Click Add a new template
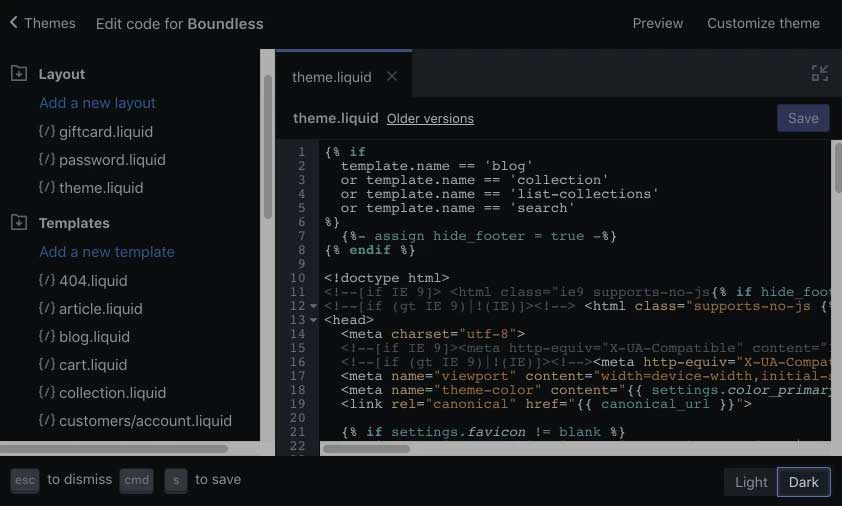Screen dimensions: 842x506 tap(107, 251)
